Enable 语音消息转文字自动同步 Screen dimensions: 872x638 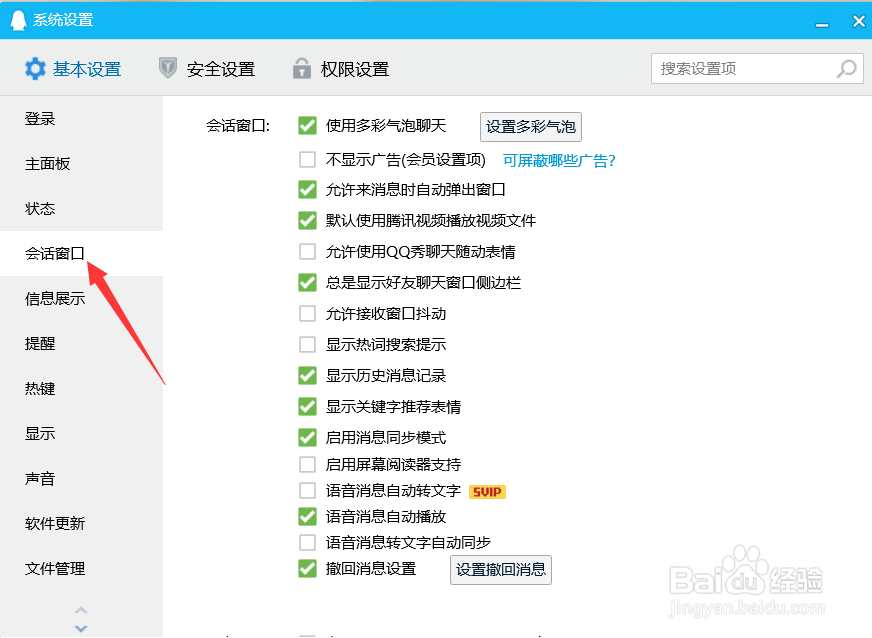(x=308, y=542)
